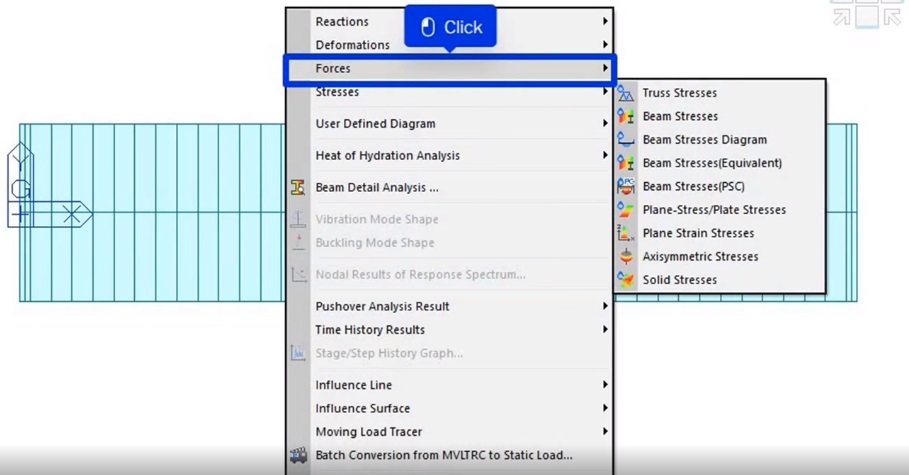
Task: Click the global axis orientation icon
Action: point(49,186)
